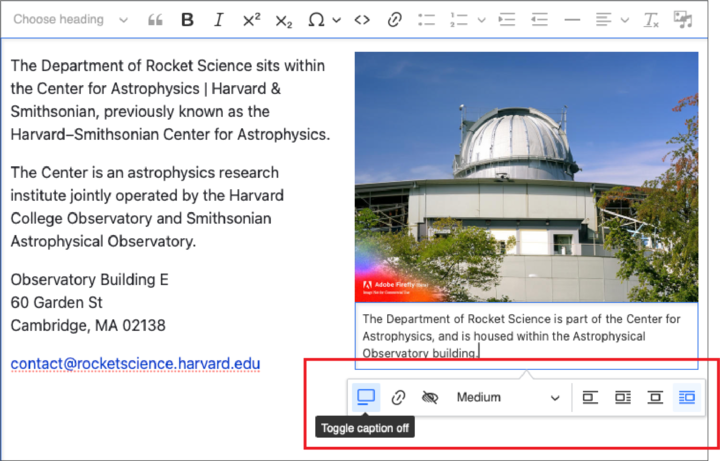Expand the special characters dropdown arrow
This screenshot has height=461, width=720.
[x=337, y=20]
